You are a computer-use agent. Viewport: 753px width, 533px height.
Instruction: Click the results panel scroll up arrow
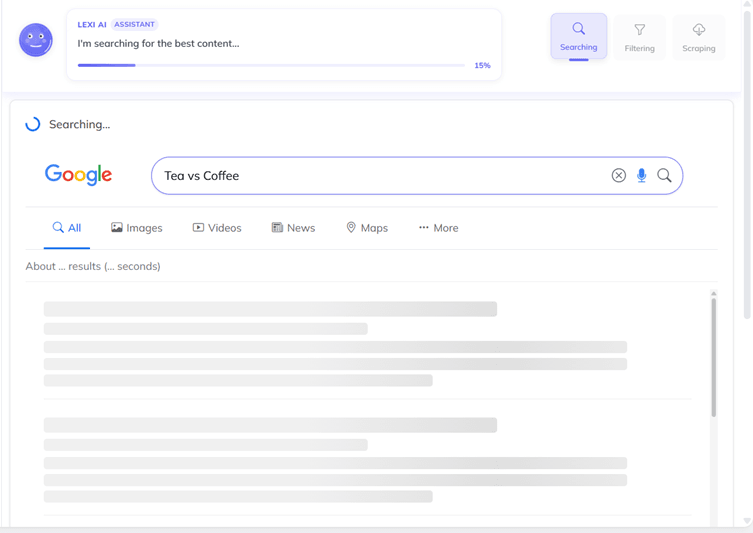pyautogui.click(x=714, y=293)
